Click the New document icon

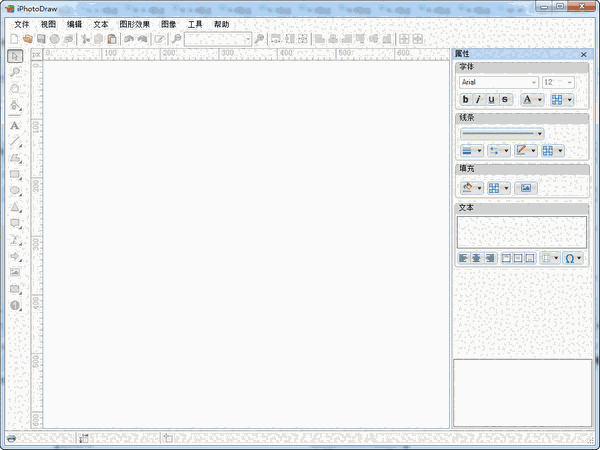point(14,39)
